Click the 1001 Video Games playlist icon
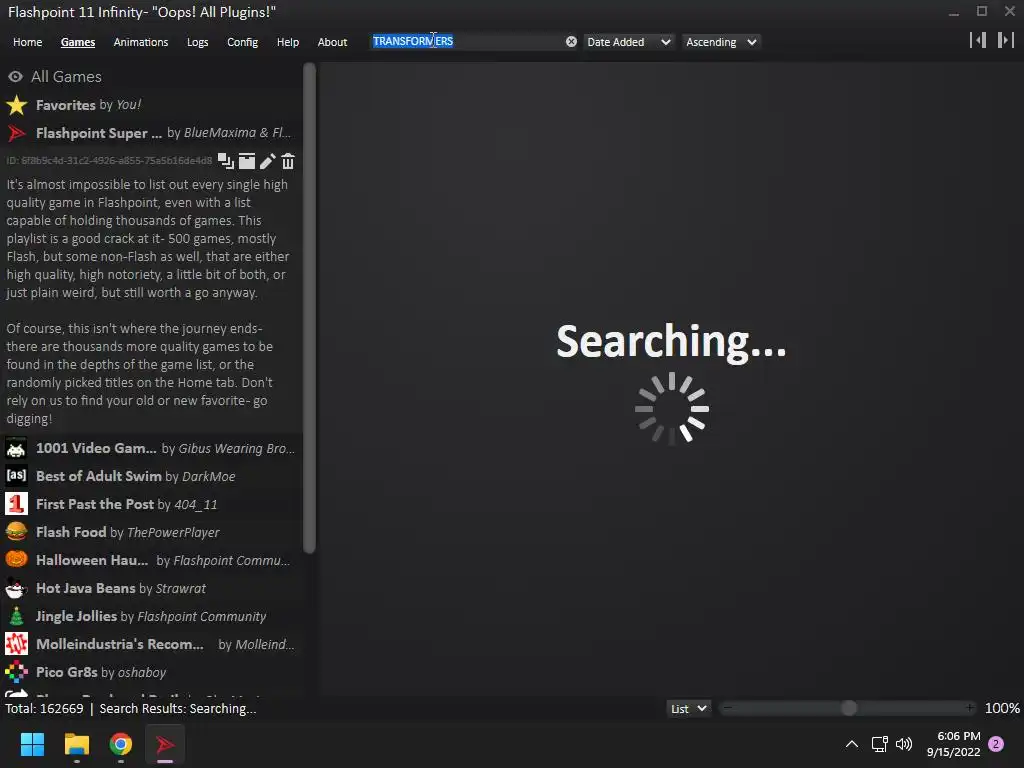The width and height of the screenshot is (1024, 768). coord(16,449)
